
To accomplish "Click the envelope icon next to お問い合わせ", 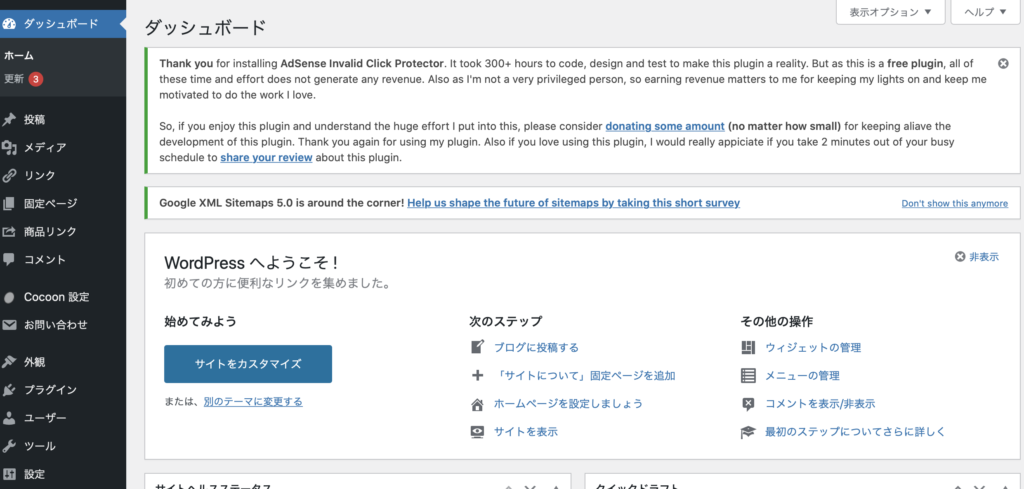I will click(x=8, y=324).
